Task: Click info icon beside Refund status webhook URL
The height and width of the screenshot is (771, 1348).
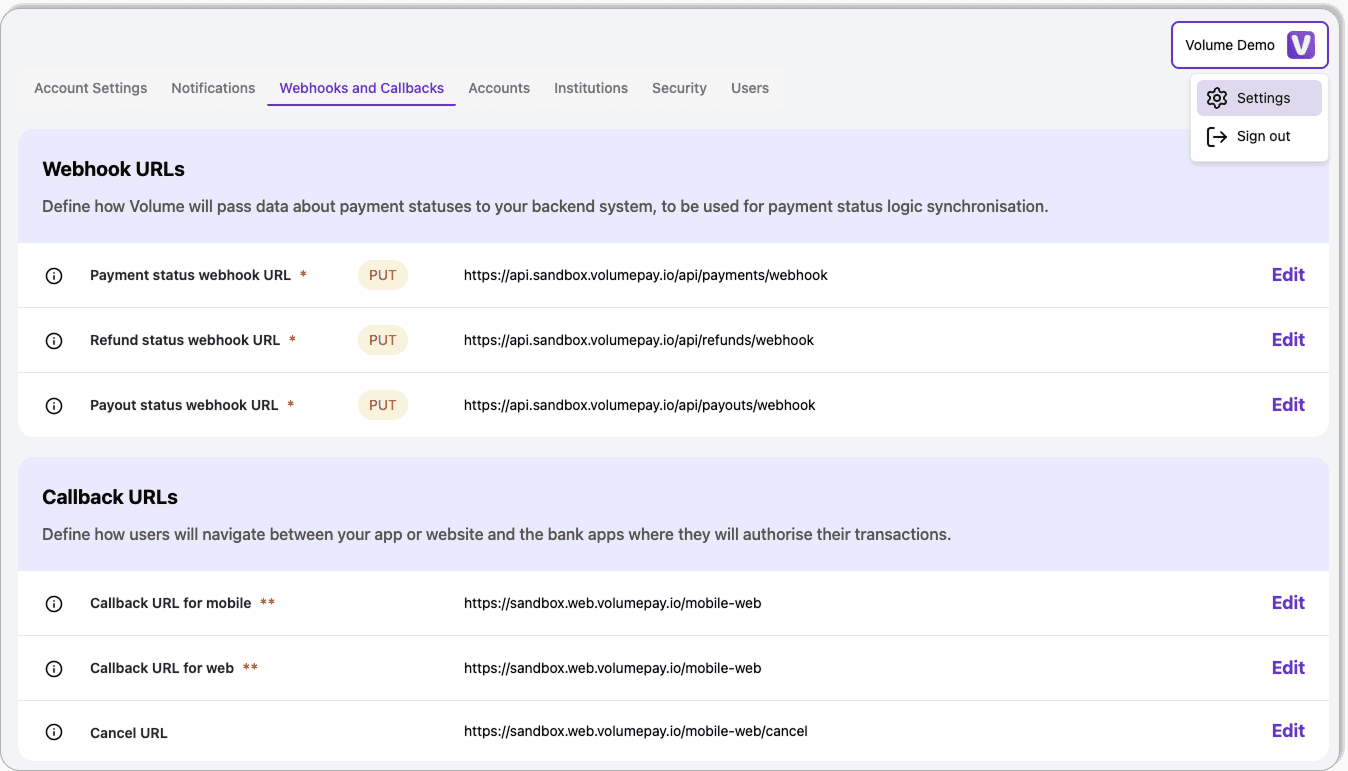Action: pyautogui.click(x=54, y=341)
